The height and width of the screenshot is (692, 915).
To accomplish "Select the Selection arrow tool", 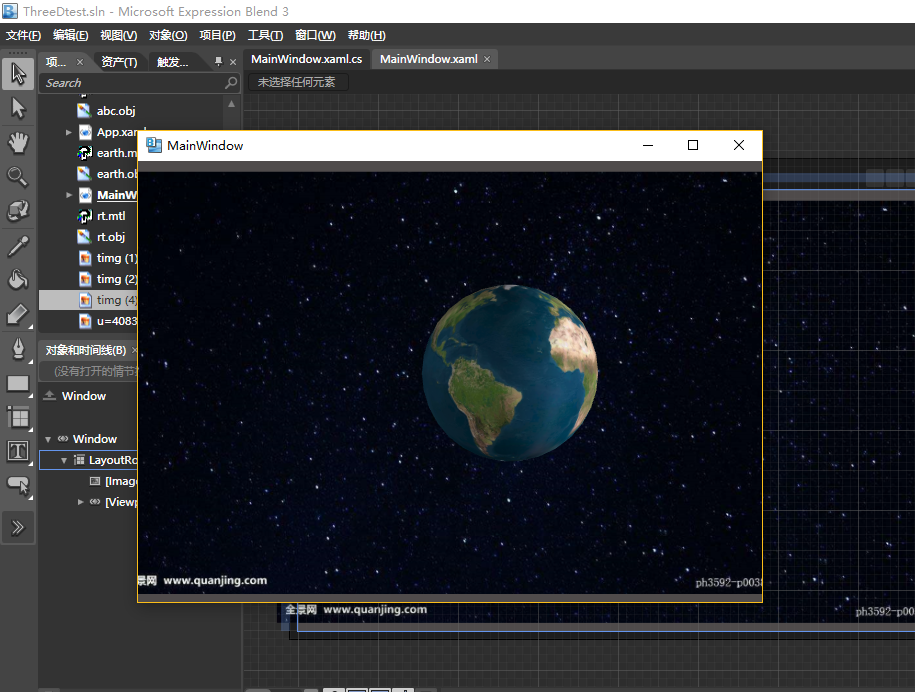I will [18, 74].
